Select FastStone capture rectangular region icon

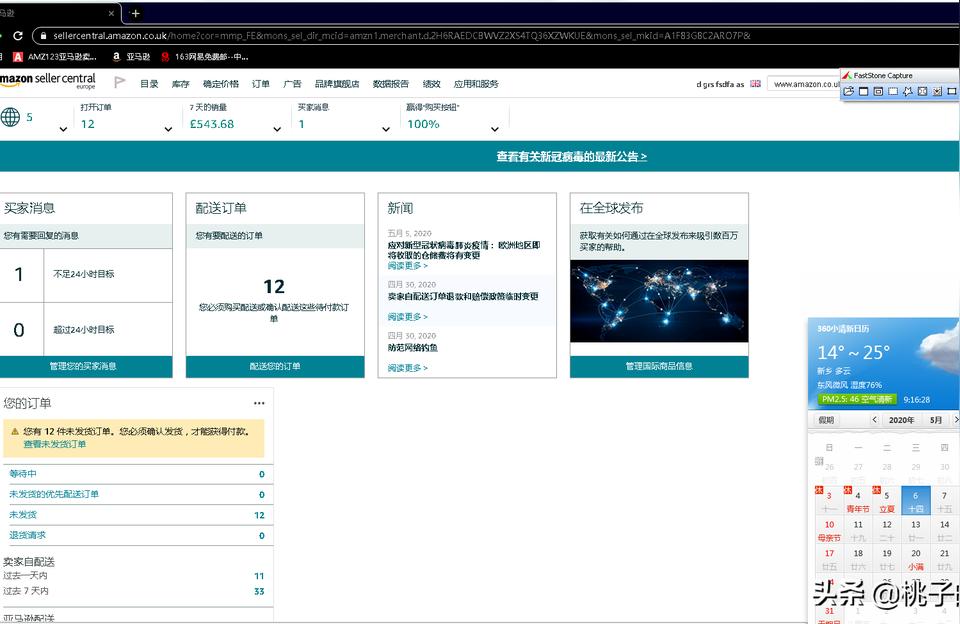pos(893,91)
